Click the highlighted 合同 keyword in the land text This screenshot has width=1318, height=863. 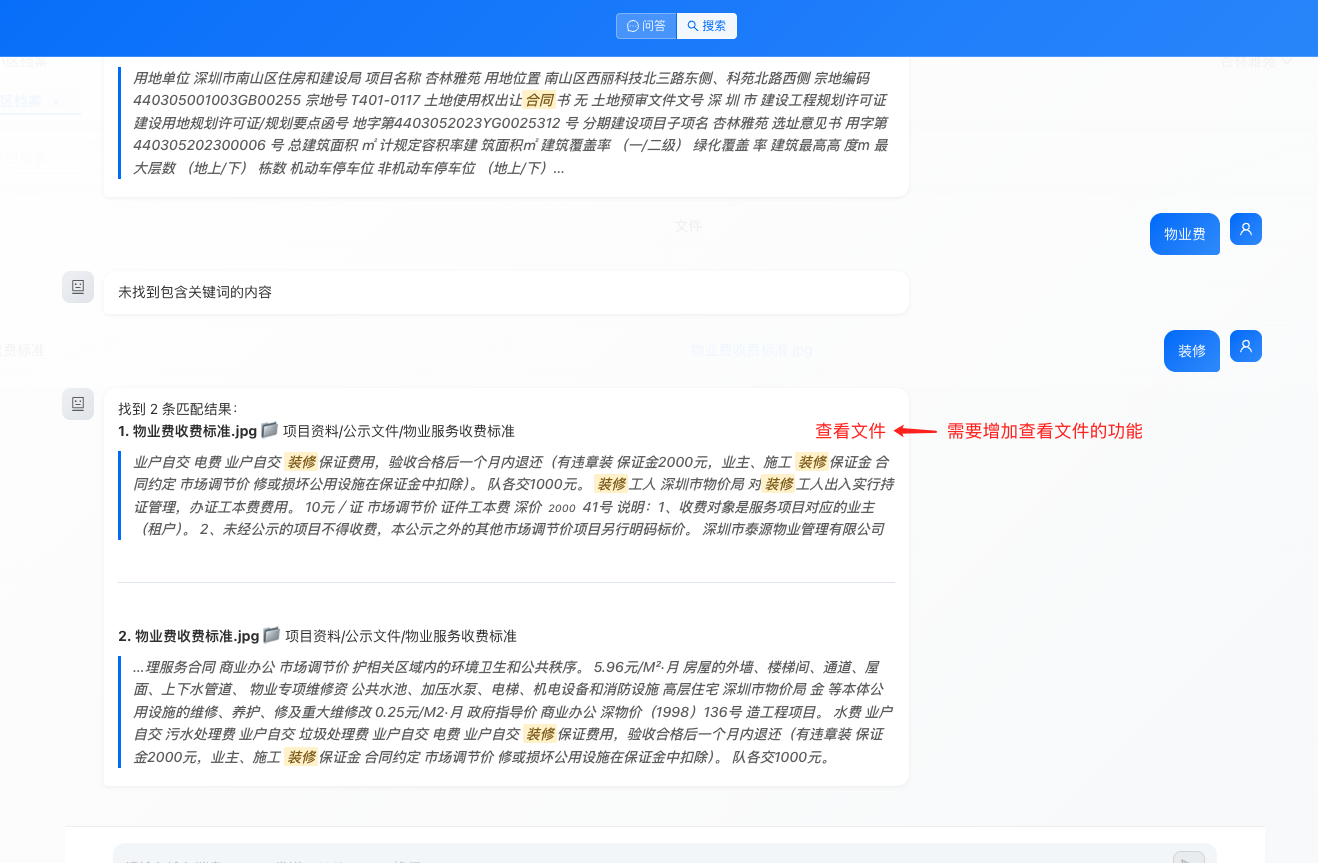click(x=538, y=100)
